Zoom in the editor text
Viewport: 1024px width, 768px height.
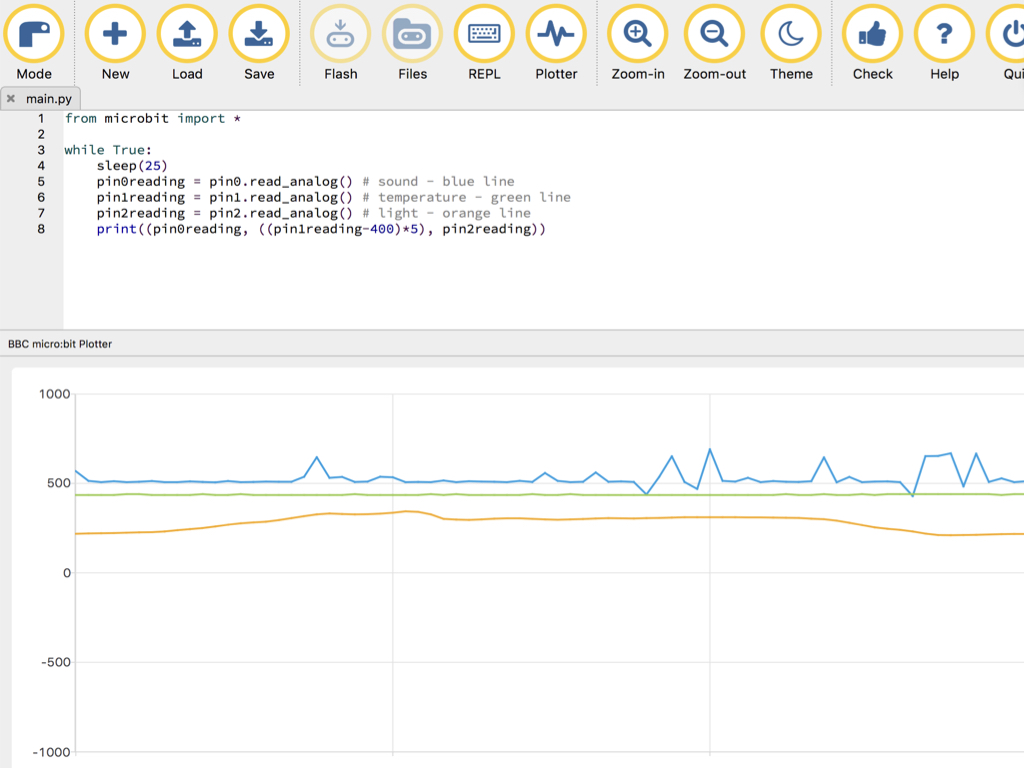click(x=637, y=43)
